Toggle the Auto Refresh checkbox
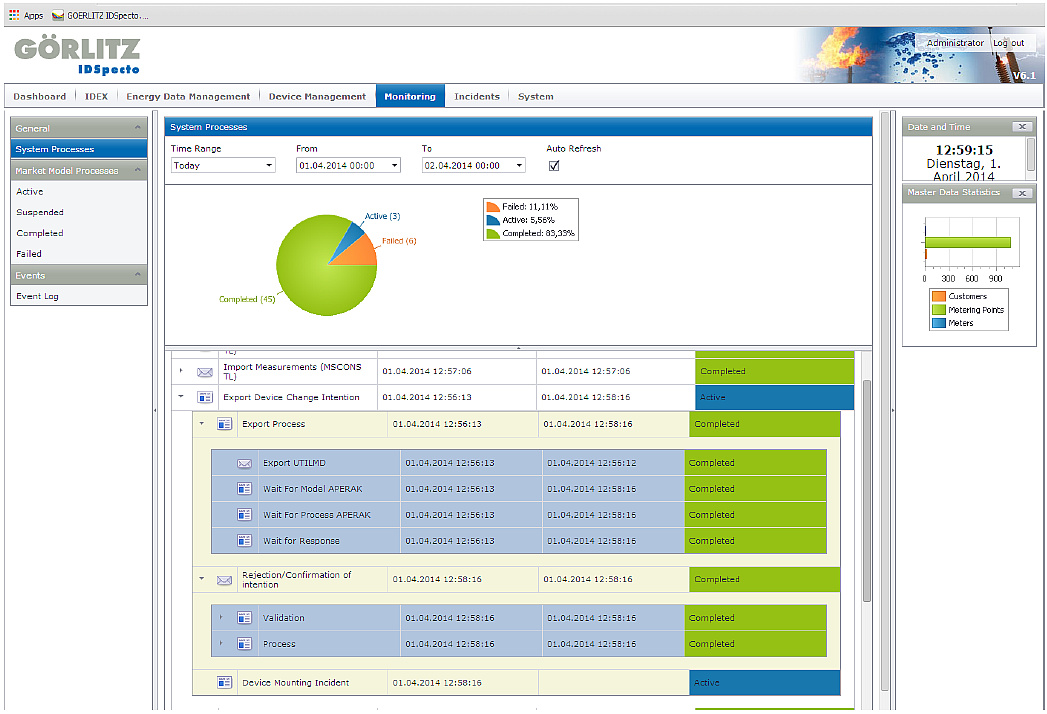 (554, 166)
